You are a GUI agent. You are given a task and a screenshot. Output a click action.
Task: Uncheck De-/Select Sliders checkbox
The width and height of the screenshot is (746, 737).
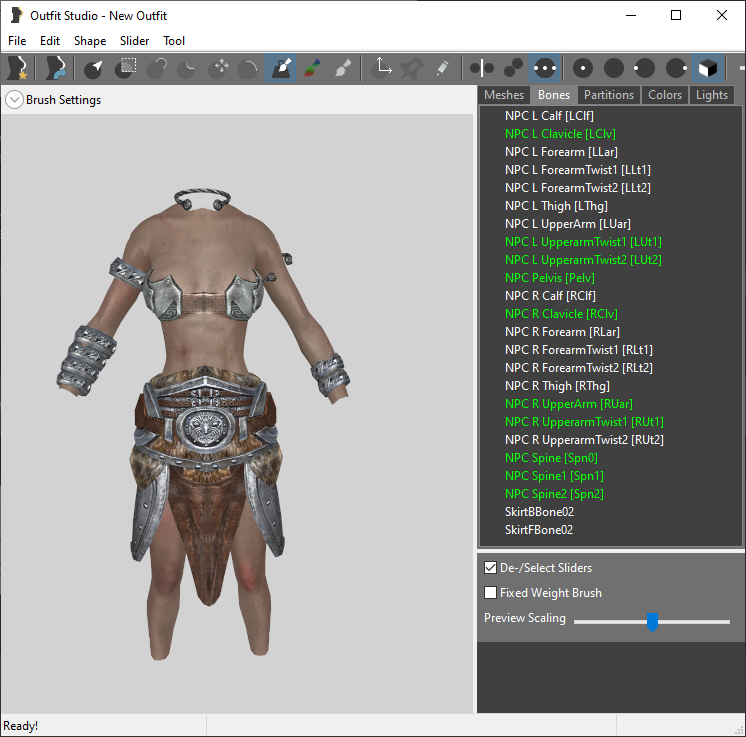pyautogui.click(x=490, y=568)
